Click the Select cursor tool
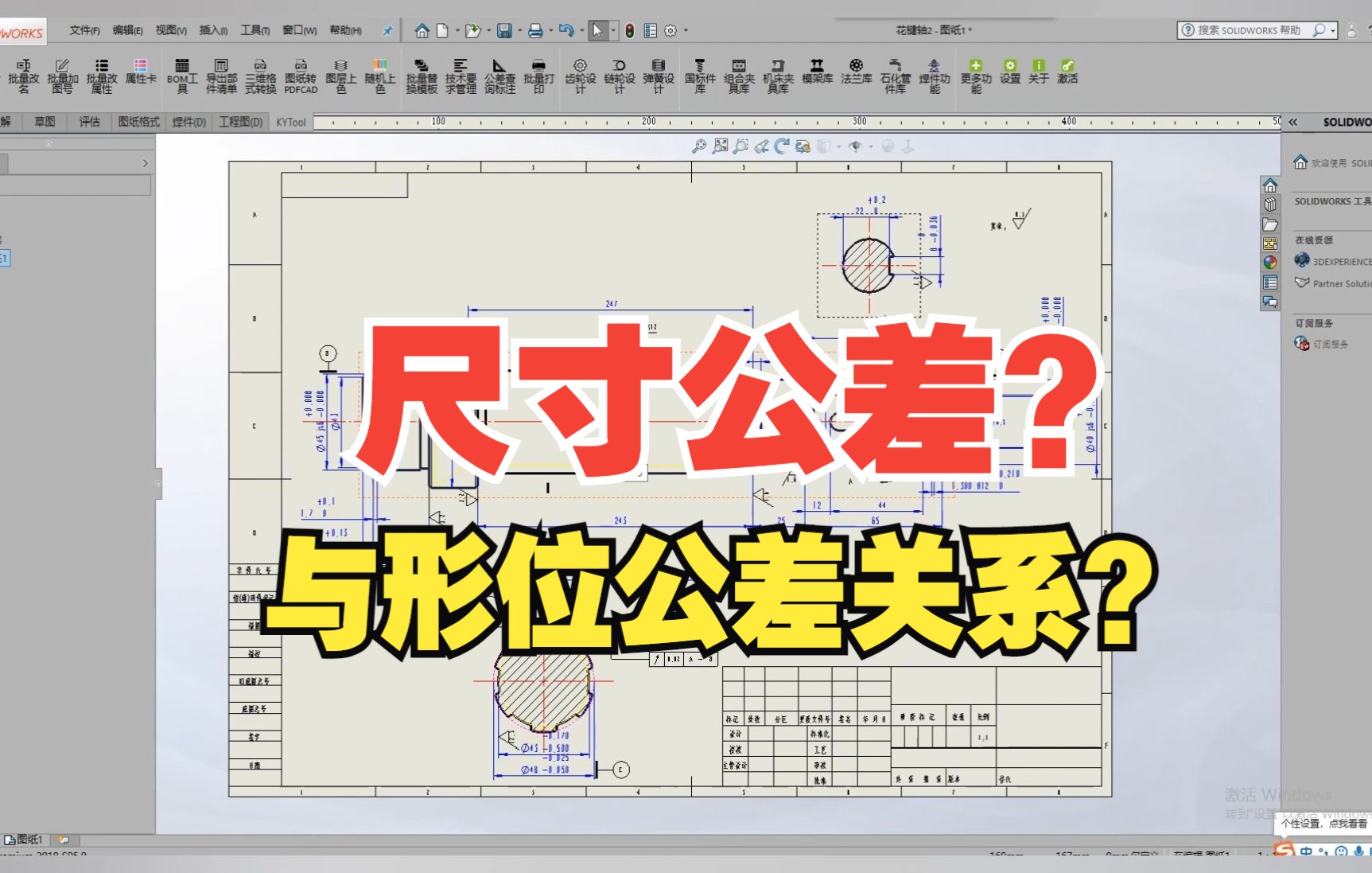Viewport: 1372px width, 873px height. tap(597, 31)
